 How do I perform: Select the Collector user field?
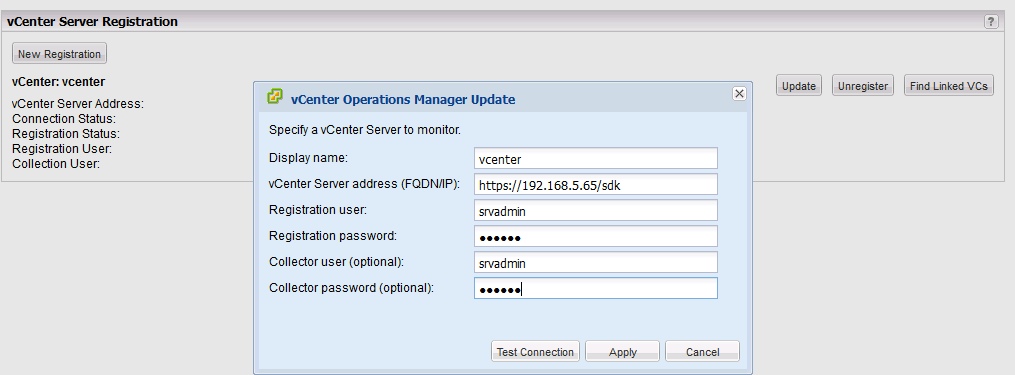pos(596,262)
